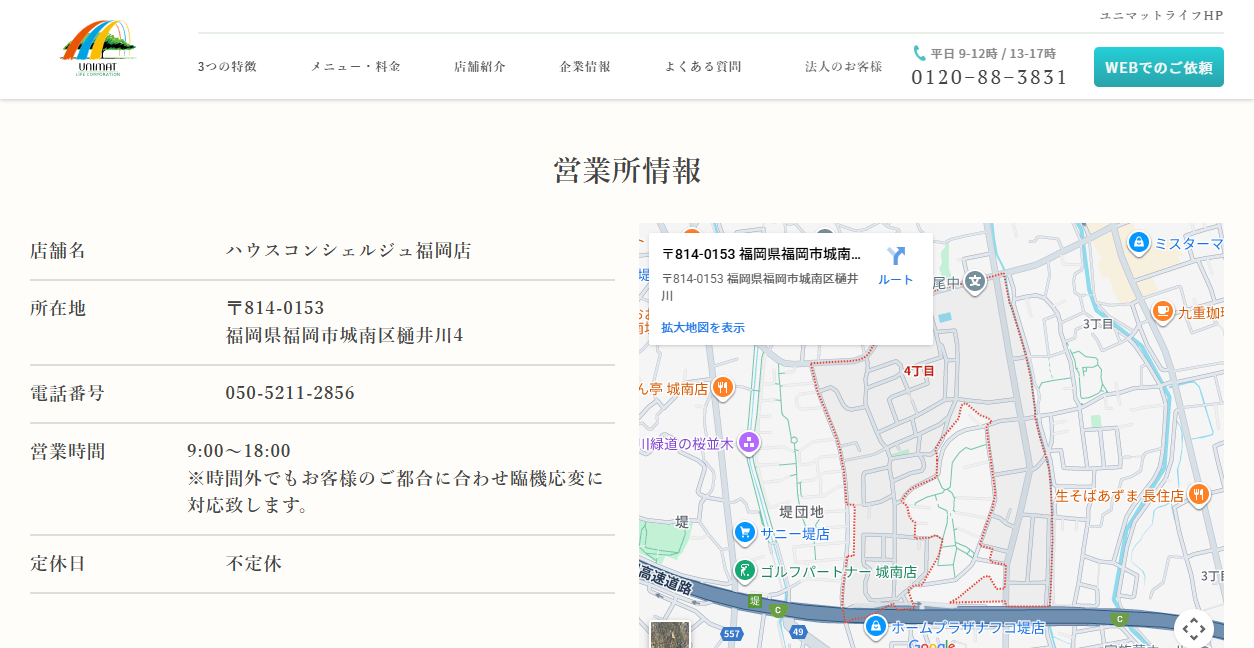This screenshot has height=648, width=1254.
Task: Click the 九重珈琲 coffee cup marker
Action: pyautogui.click(x=1161, y=312)
